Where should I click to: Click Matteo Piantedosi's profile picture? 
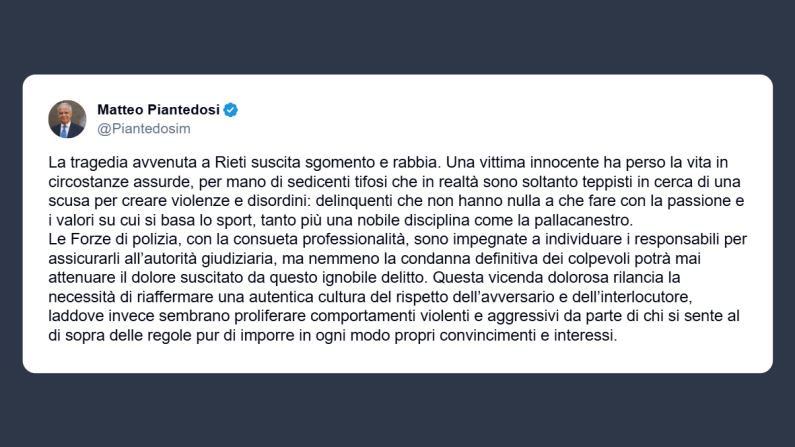67,119
